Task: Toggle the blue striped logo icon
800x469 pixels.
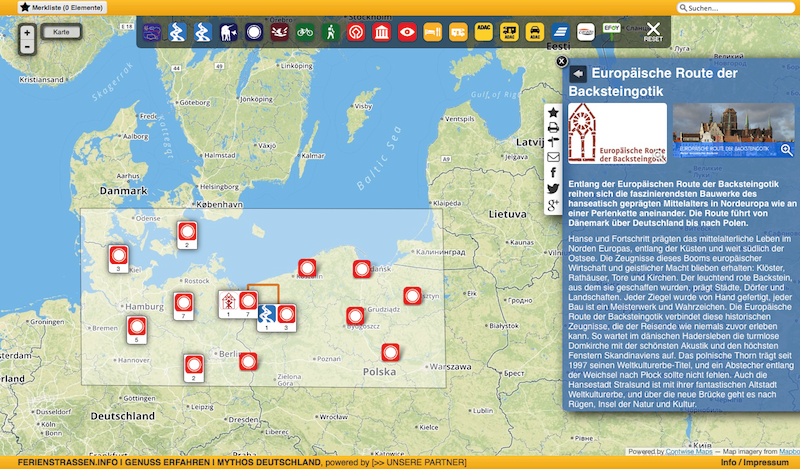Action: 560,32
